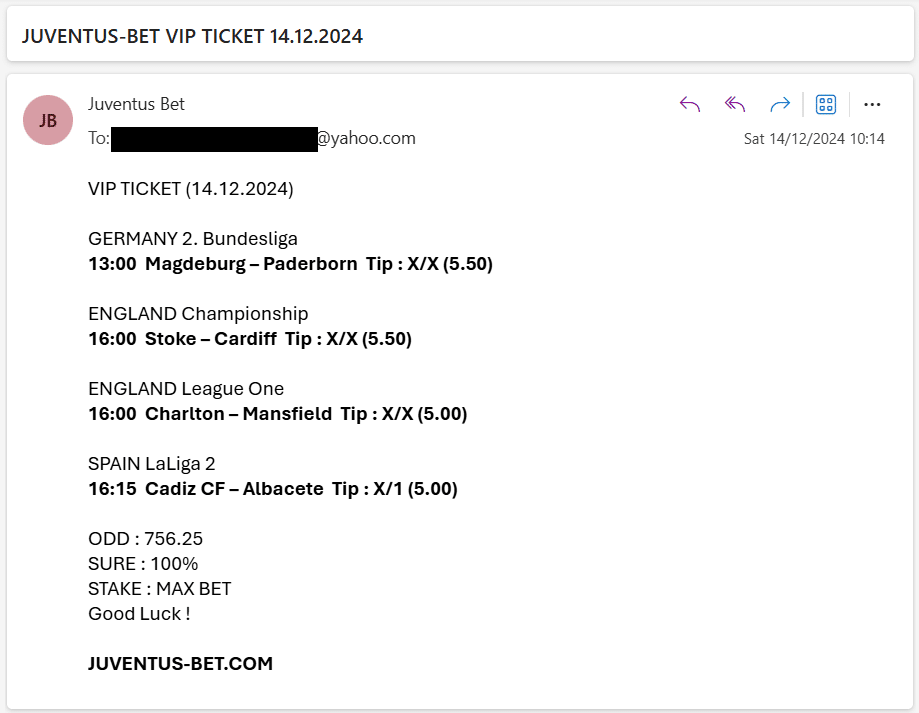
Task: Click the Forward arrow icon
Action: tap(780, 104)
